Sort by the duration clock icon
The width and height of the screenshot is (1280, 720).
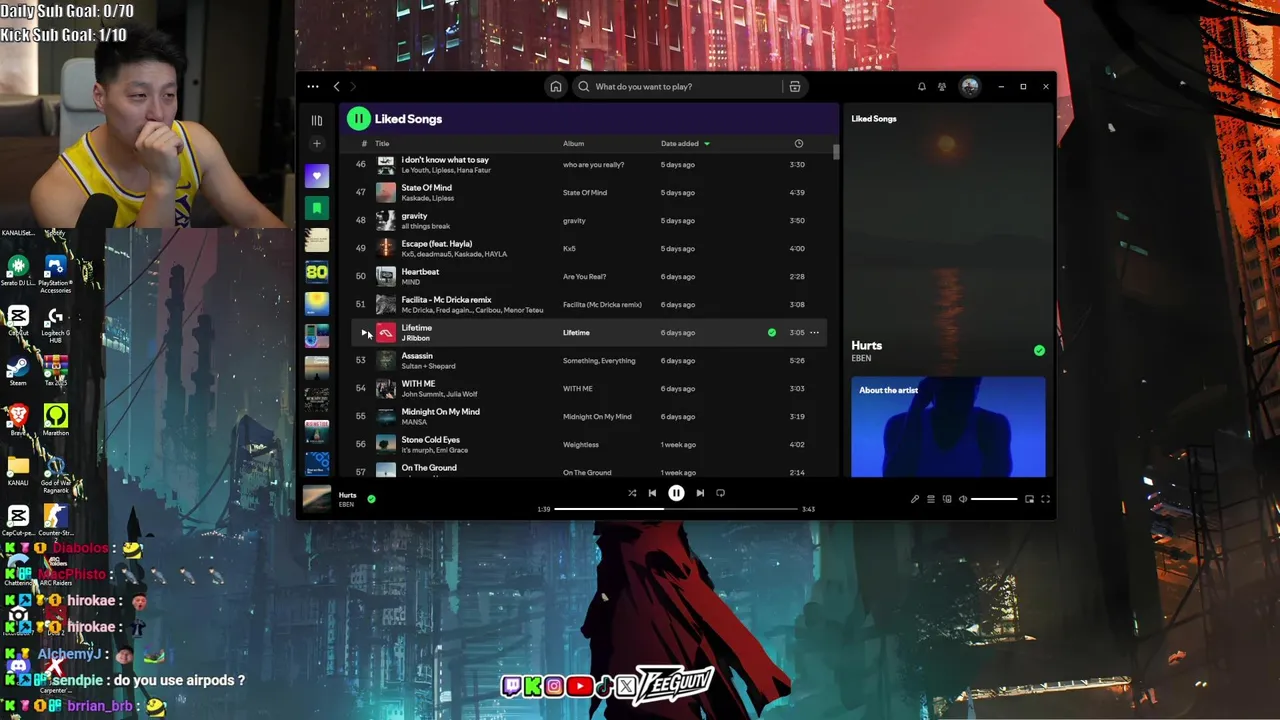pos(798,143)
